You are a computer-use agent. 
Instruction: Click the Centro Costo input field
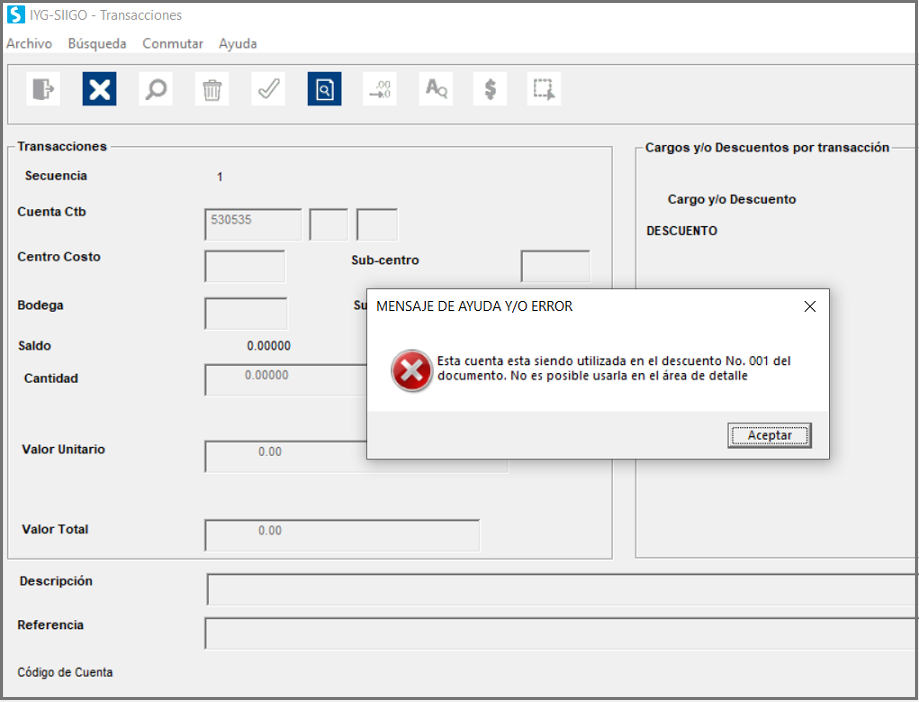245,266
